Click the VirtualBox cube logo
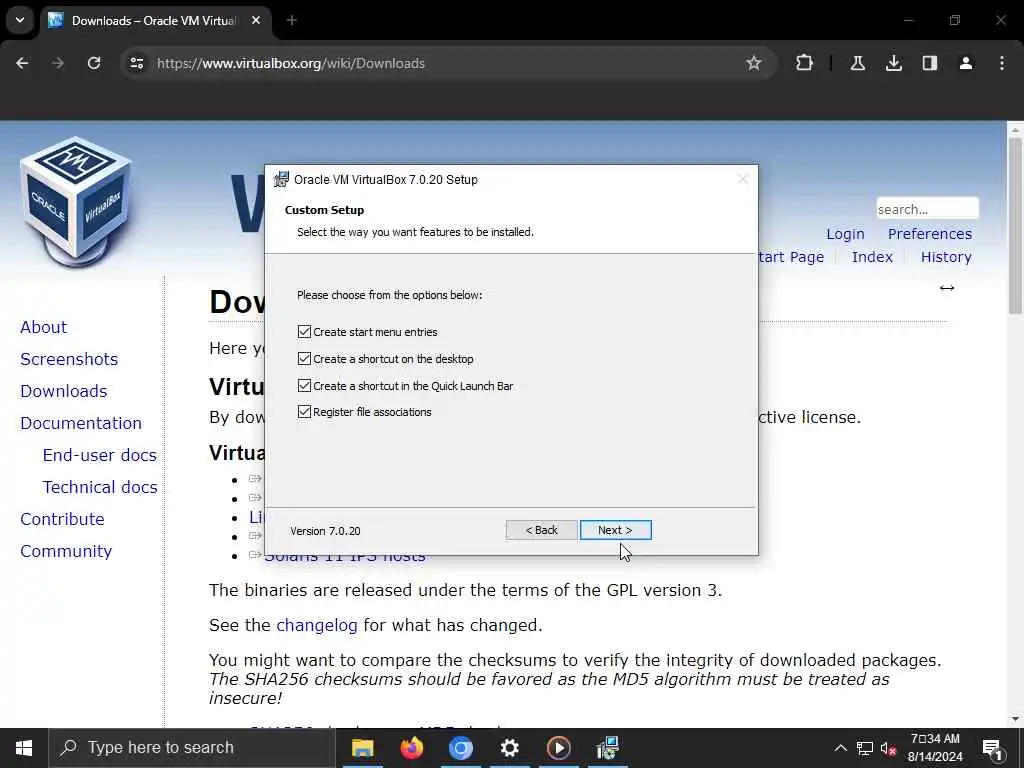Viewport: 1024px width, 768px height. (76, 201)
